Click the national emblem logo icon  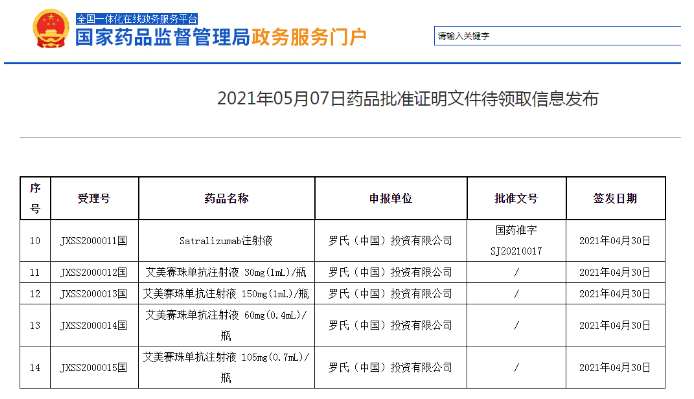pyautogui.click(x=51, y=29)
